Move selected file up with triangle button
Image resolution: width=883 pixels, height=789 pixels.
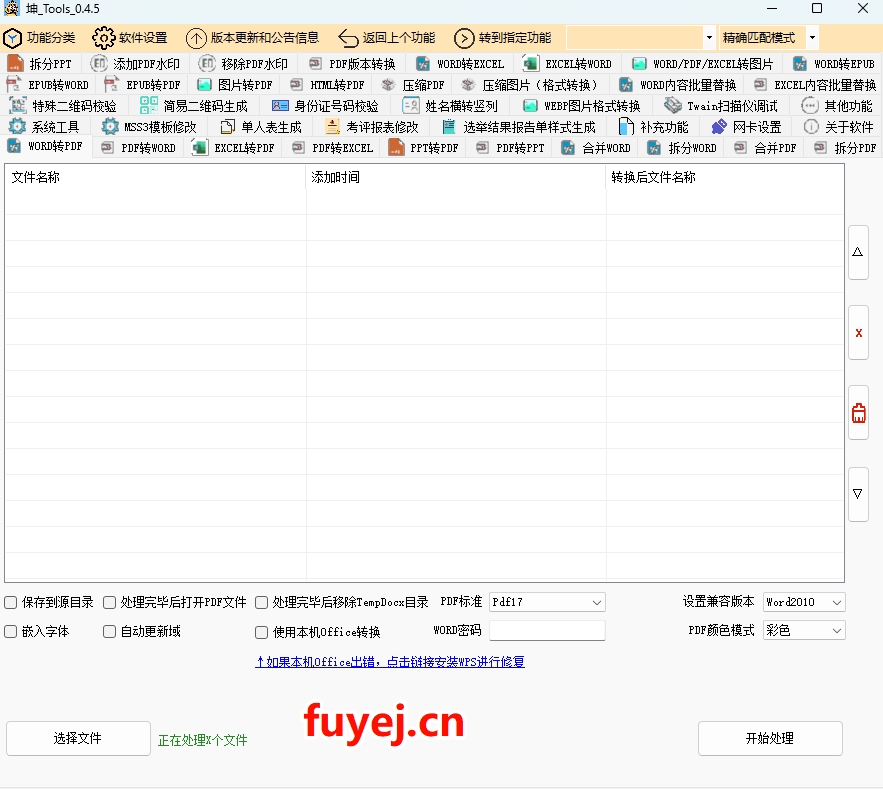(x=858, y=252)
